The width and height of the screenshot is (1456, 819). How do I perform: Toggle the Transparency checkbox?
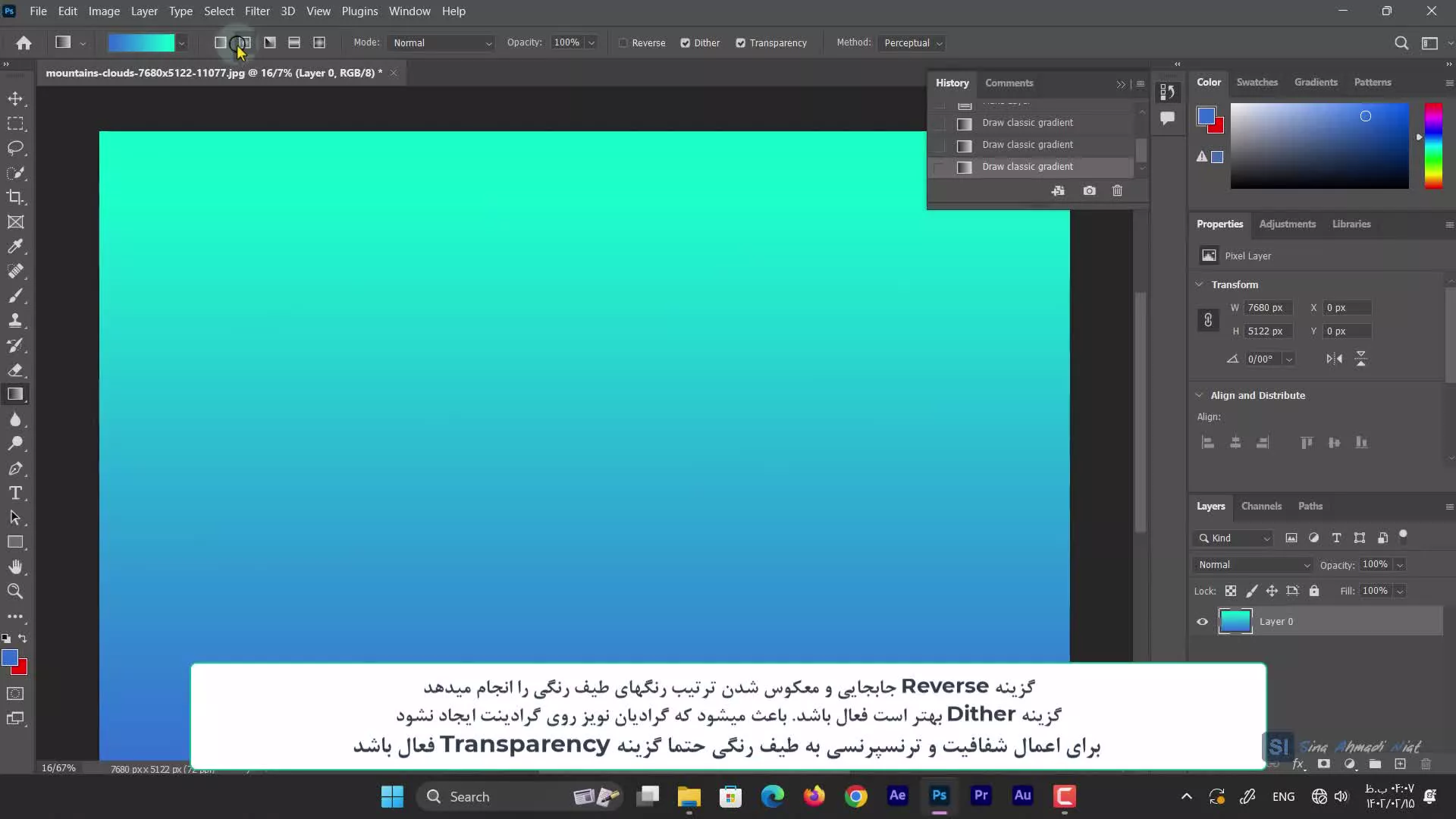point(741,42)
